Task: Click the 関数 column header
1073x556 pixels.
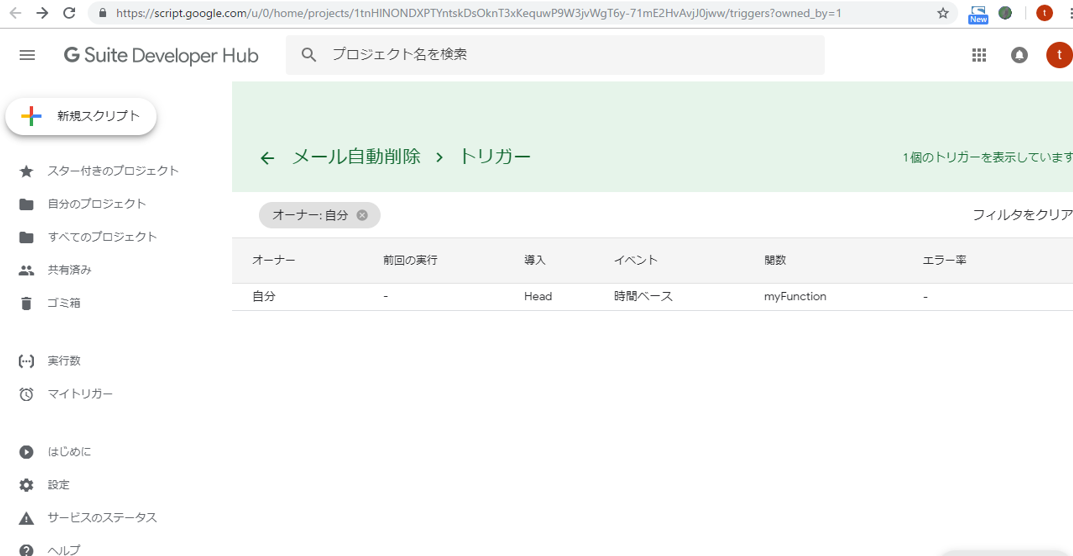Action: pos(775,260)
